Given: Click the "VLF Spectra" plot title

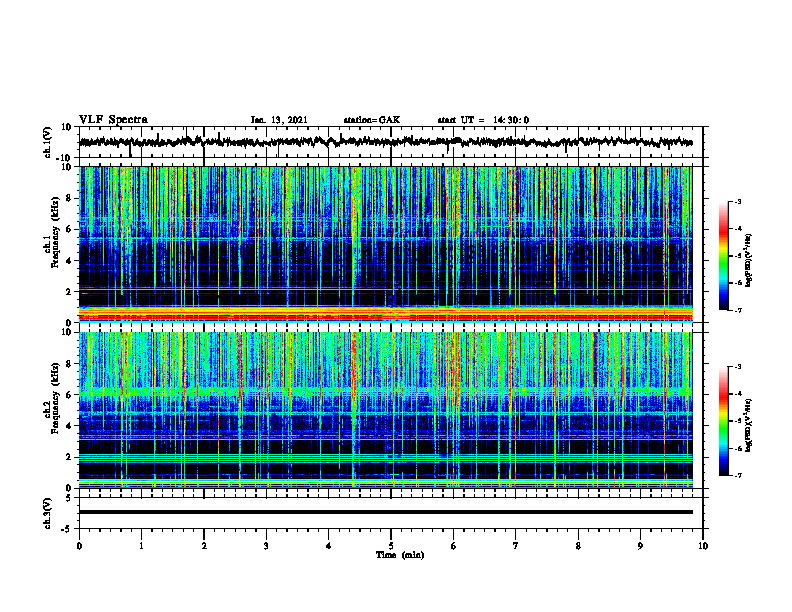Looking at the screenshot, I should [113, 120].
